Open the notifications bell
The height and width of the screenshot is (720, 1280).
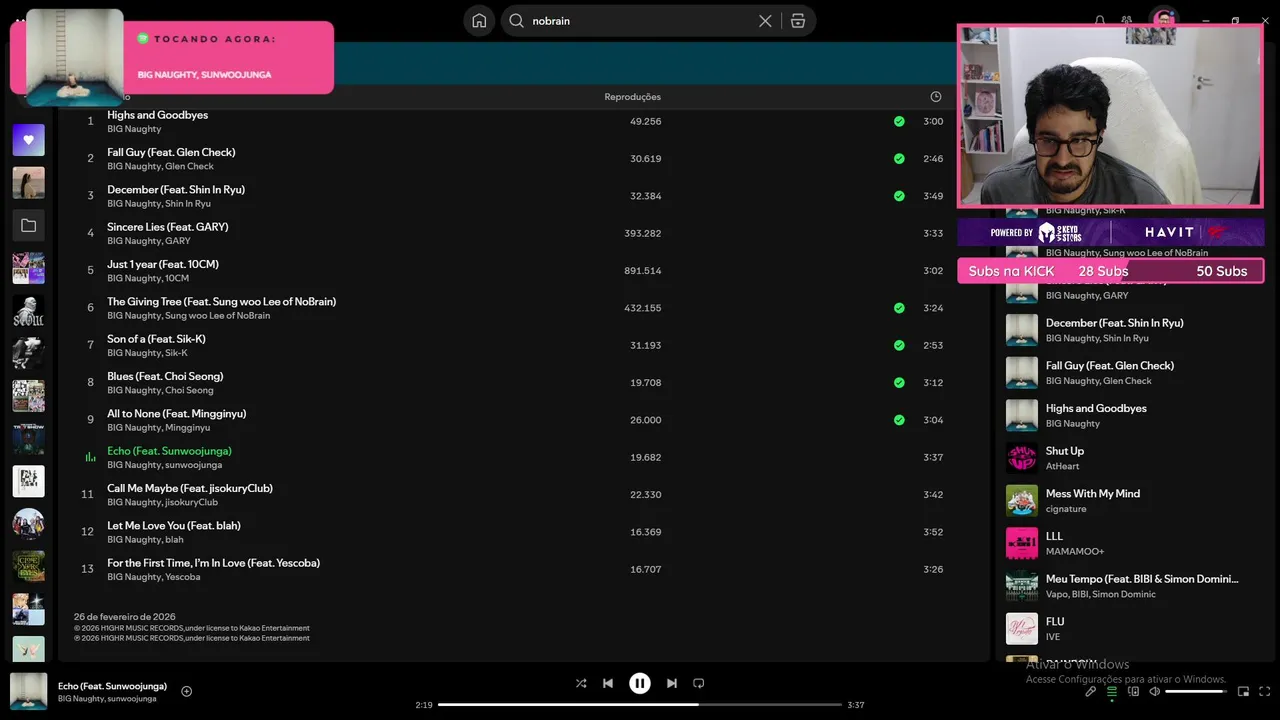1100,21
